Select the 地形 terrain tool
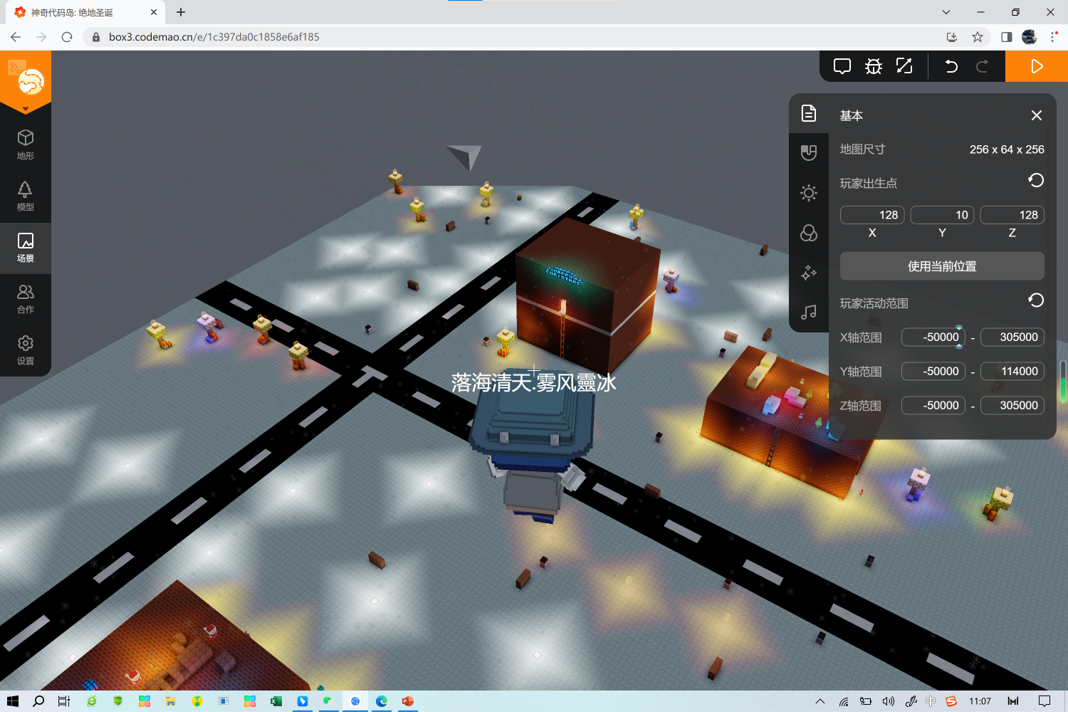 [x=25, y=144]
